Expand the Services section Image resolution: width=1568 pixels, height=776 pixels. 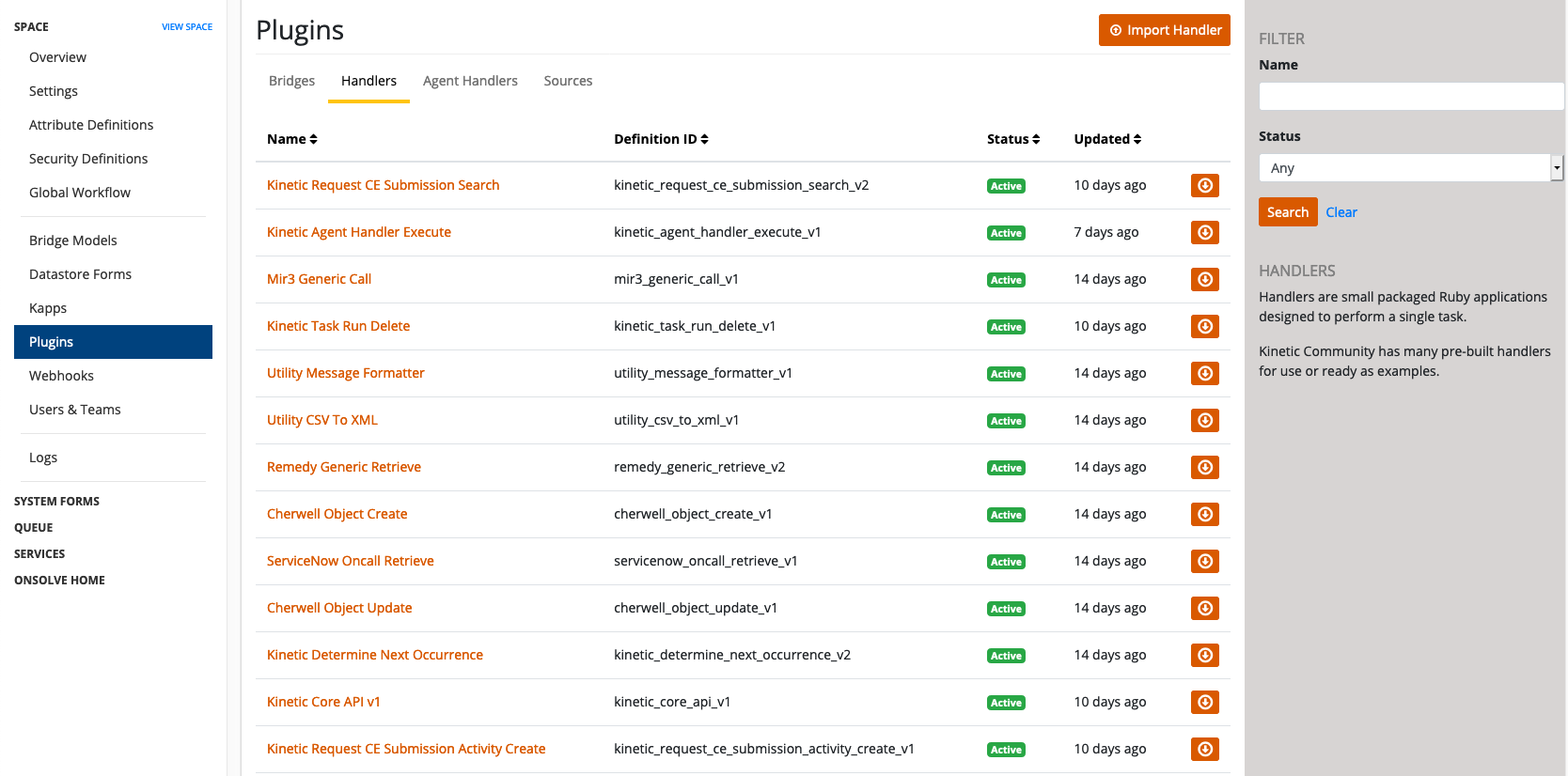point(39,554)
